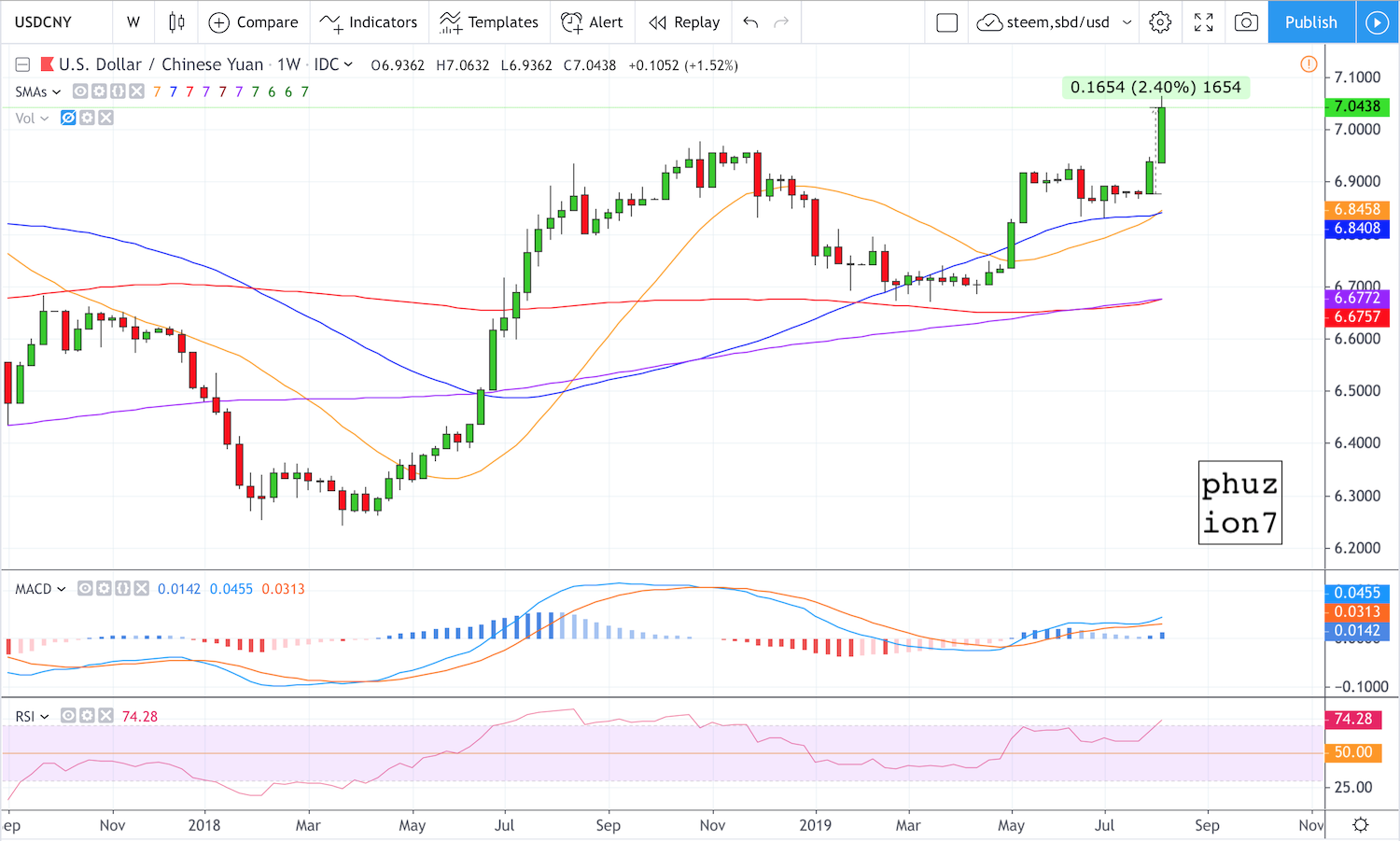Remove the Vol indicator
This screenshot has width=1400, height=841.
tap(105, 118)
